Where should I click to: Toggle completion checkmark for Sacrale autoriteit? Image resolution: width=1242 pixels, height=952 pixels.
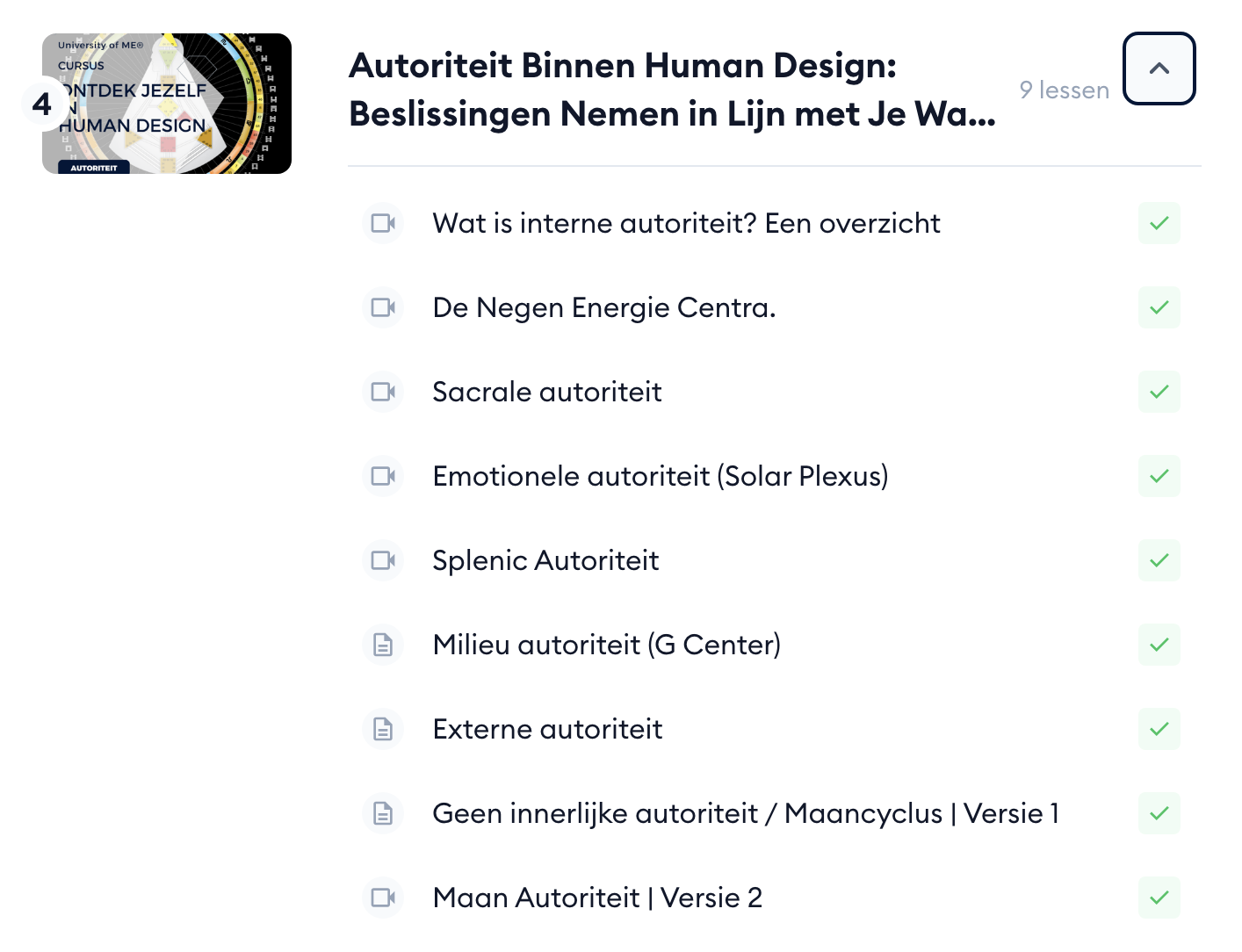click(1159, 392)
